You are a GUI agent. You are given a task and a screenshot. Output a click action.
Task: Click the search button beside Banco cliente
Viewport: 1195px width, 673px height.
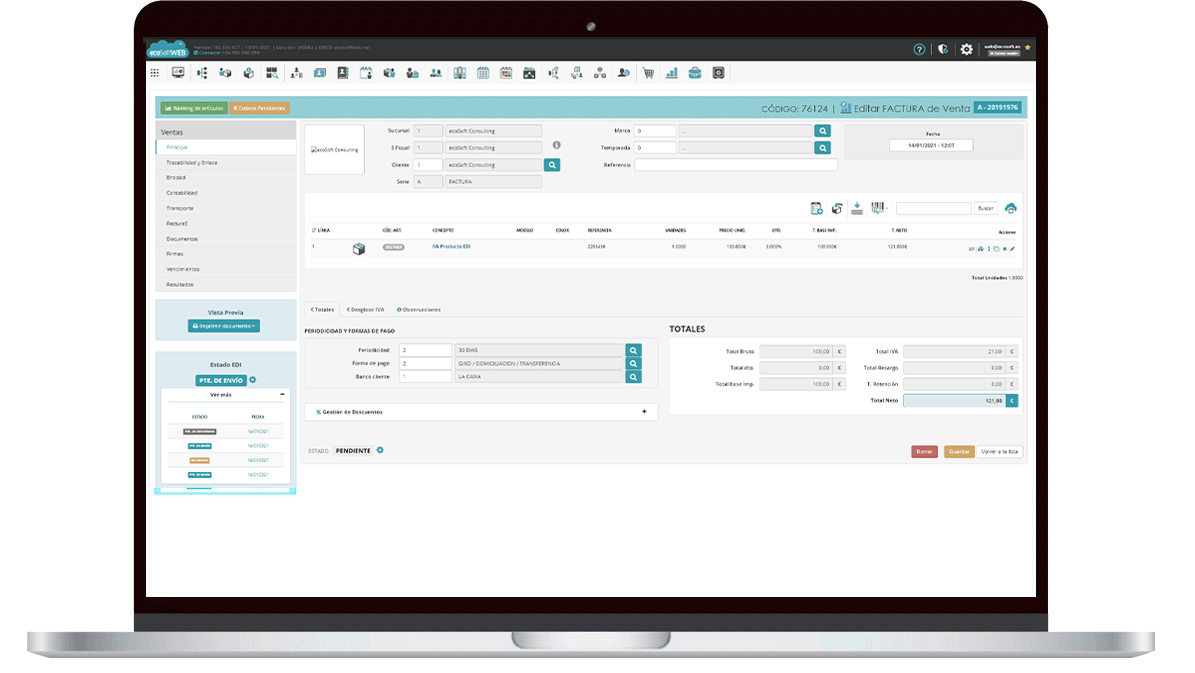coord(633,377)
